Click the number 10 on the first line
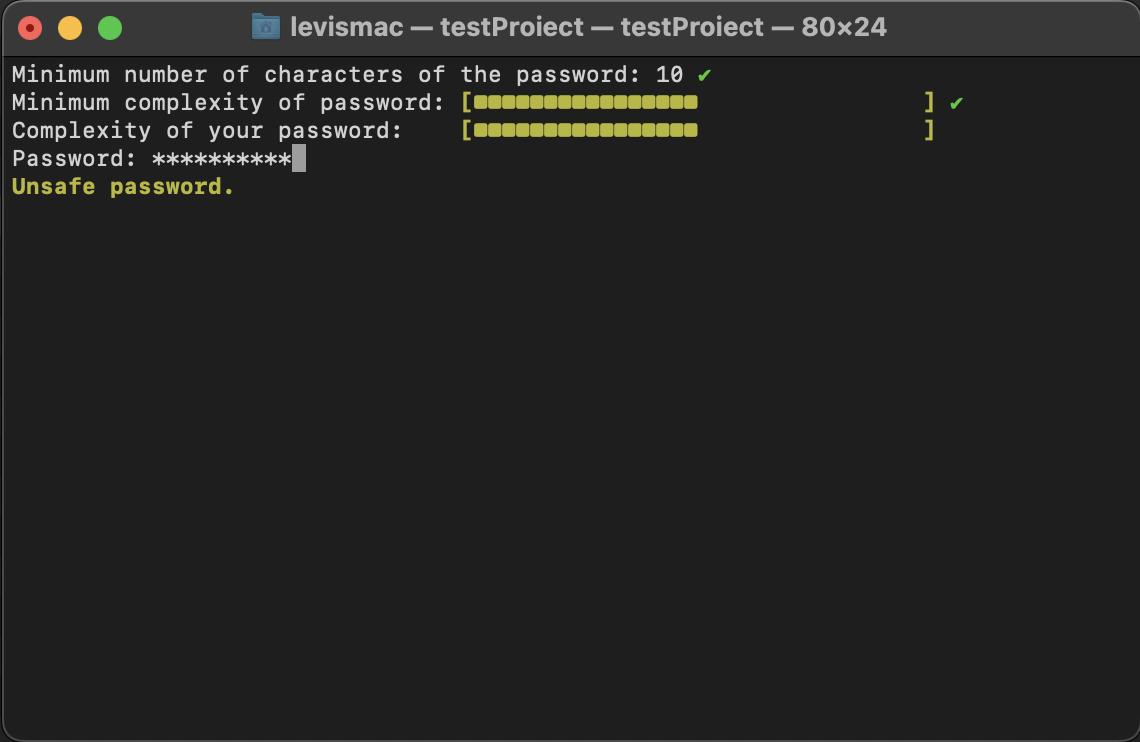Screen dimensions: 1140x742 668,74
